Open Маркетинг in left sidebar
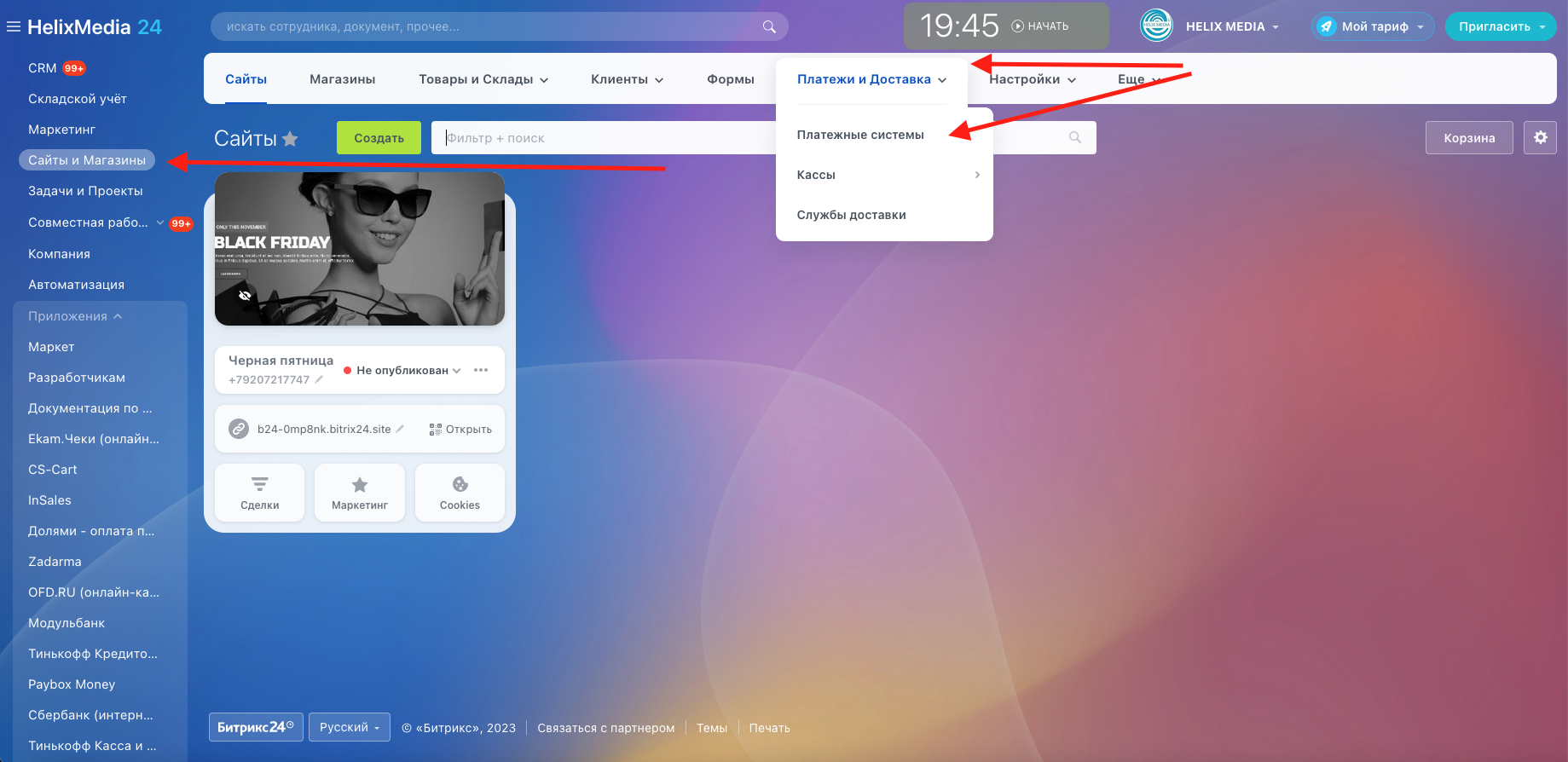1568x762 pixels. point(61,130)
